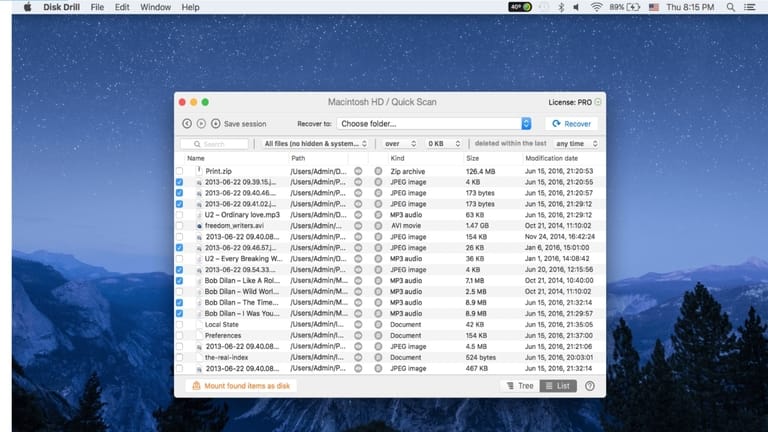The image size is (768, 432).
Task: Open Spotlight search in the menu bar
Action: 730,7
